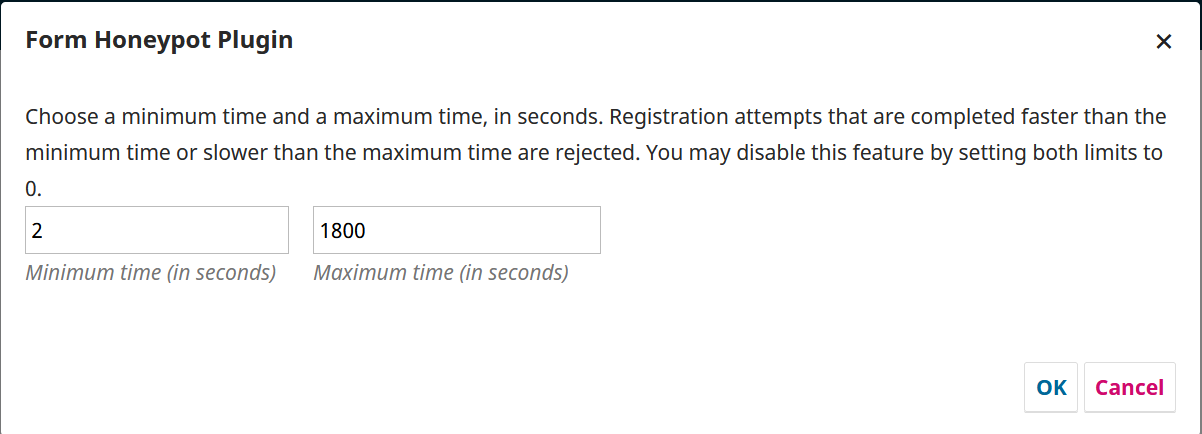The image size is (1202, 434).
Task: Click the X icon in dialog header
Action: click(1163, 42)
